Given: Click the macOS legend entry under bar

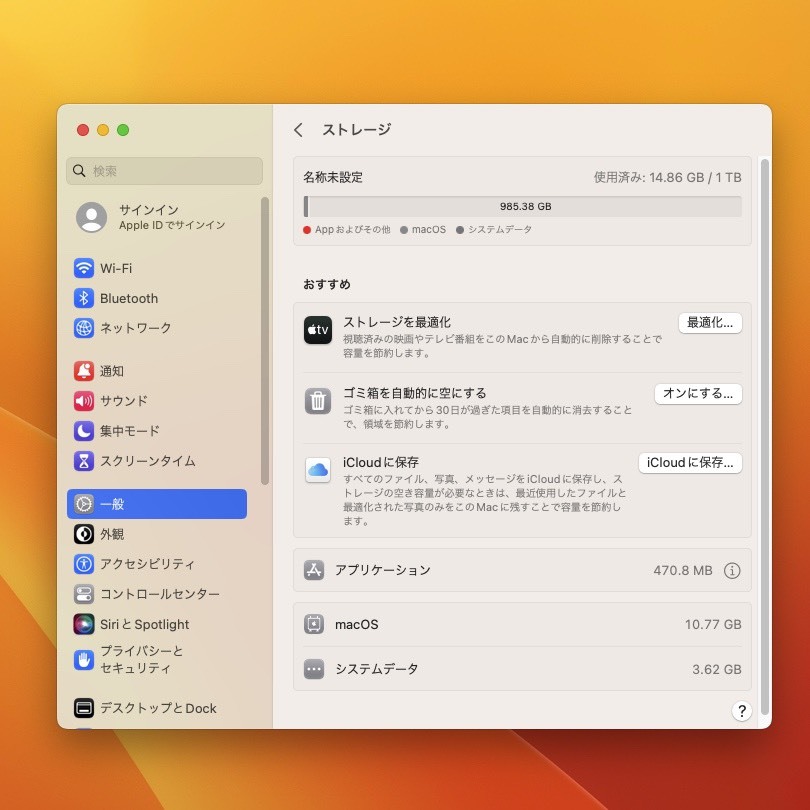Looking at the screenshot, I should click(x=423, y=229).
